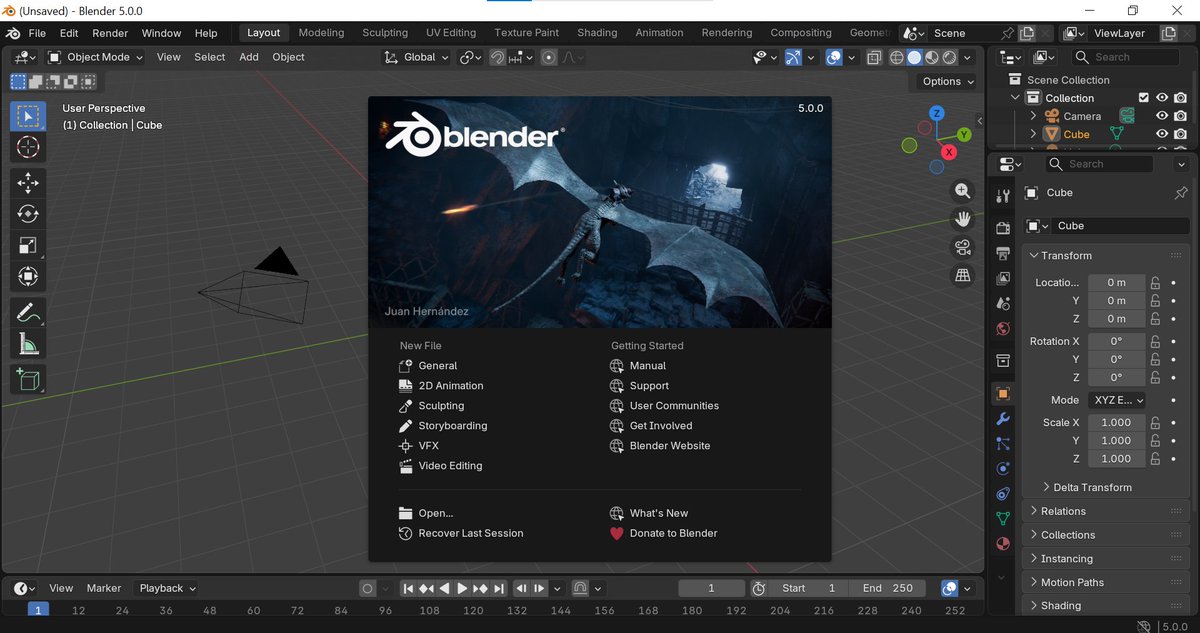Hide the Camera in the outliner
Image resolution: width=1200 pixels, height=633 pixels.
pyautogui.click(x=1162, y=116)
